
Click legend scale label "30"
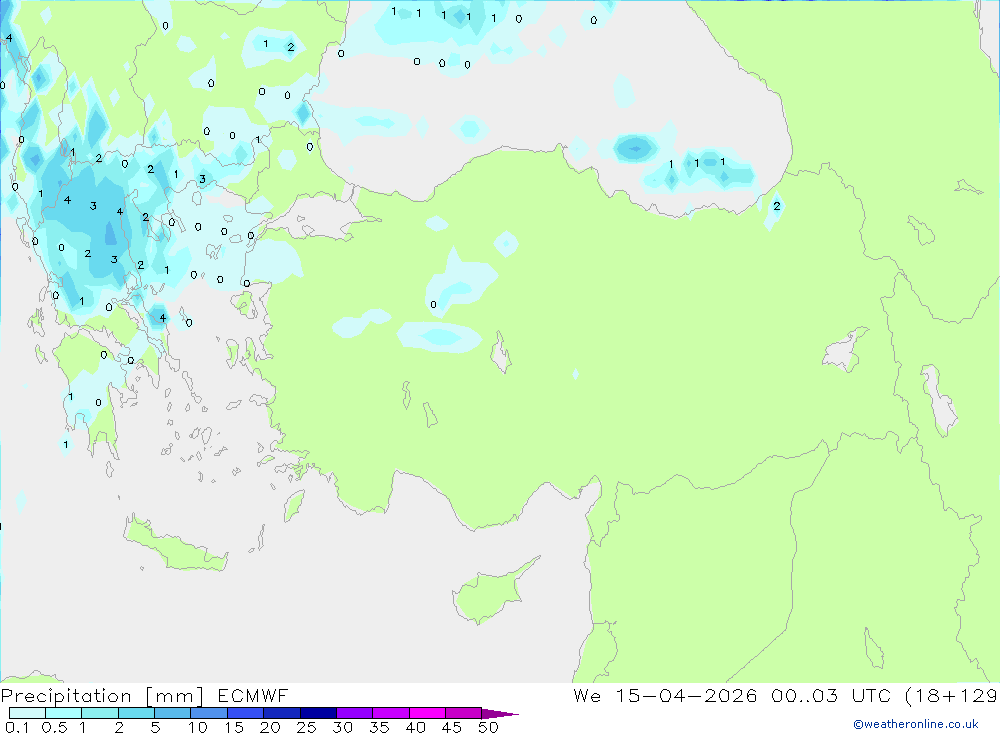[343, 727]
